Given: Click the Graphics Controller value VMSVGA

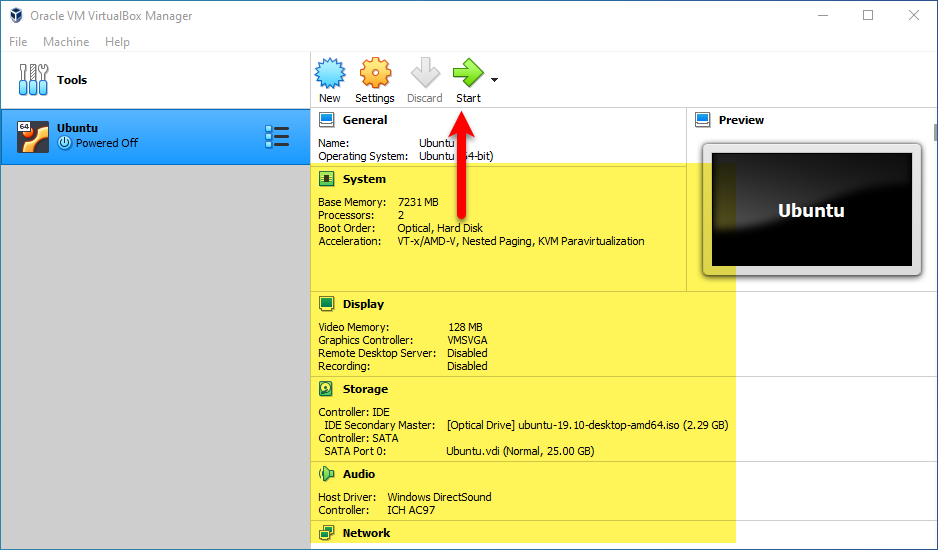Looking at the screenshot, I should click(x=467, y=341).
